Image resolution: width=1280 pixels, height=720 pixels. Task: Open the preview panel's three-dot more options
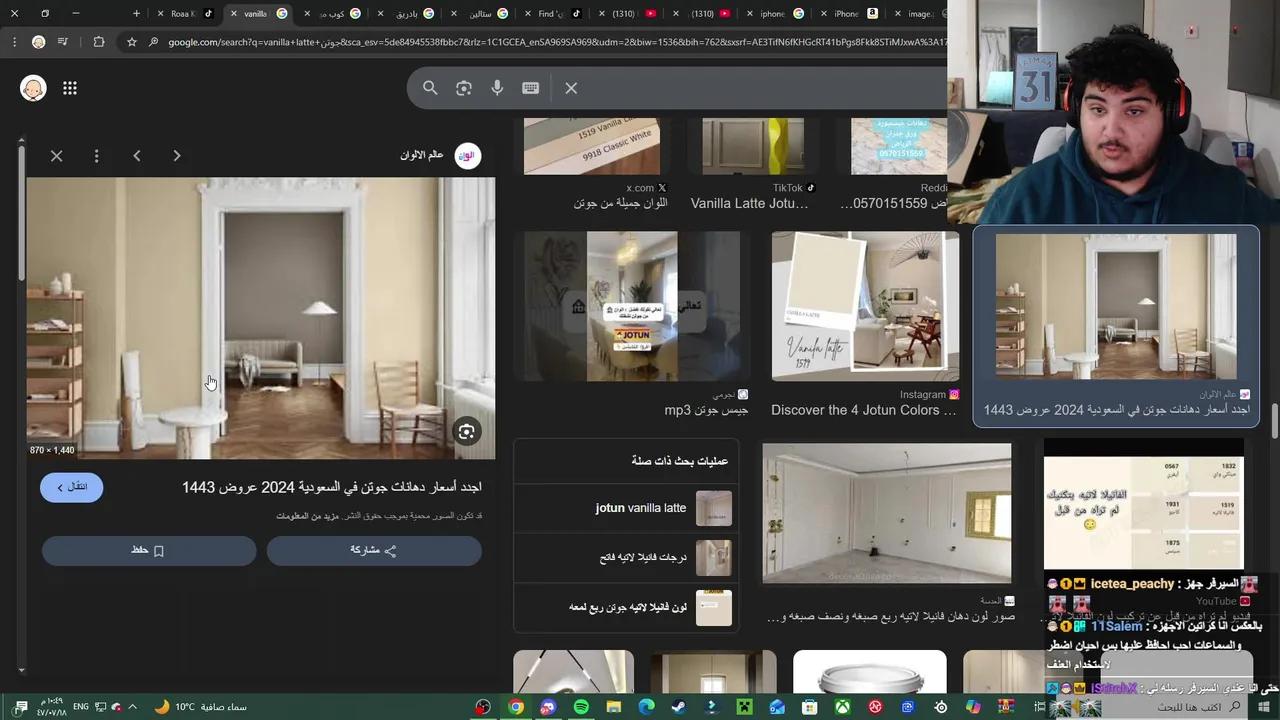pos(97,156)
